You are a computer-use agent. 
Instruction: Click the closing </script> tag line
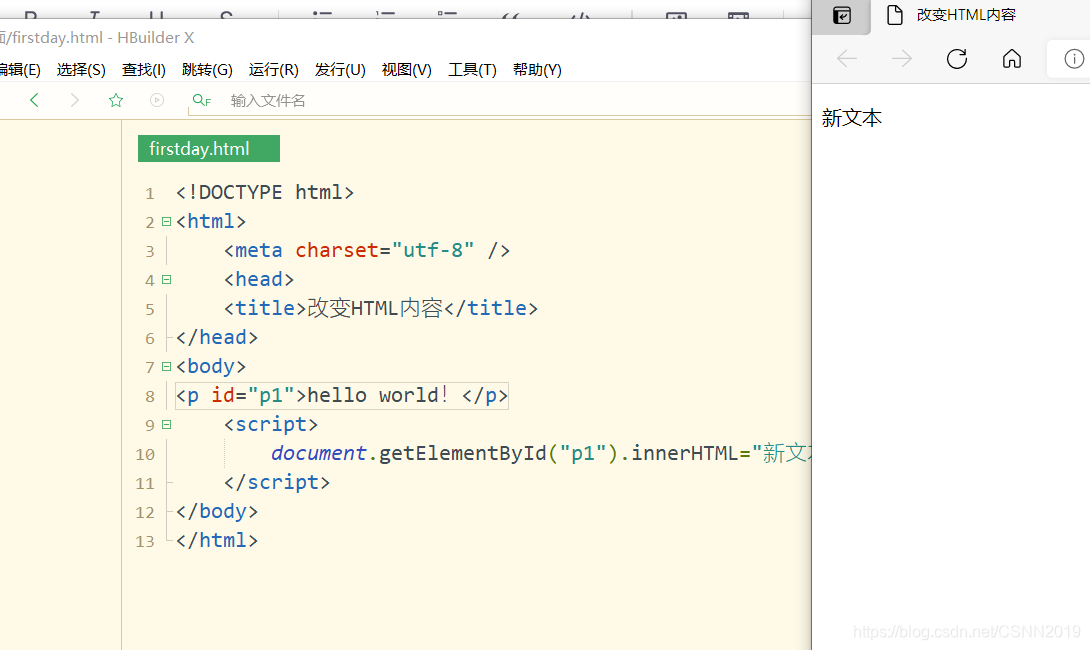click(277, 482)
